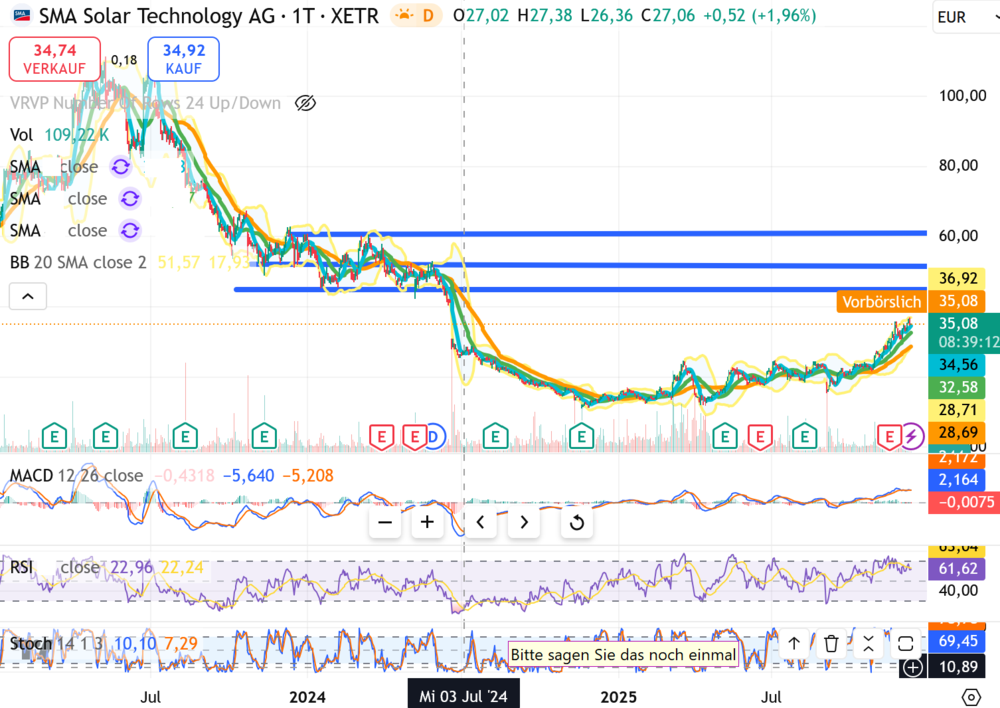Delete the Stochastic indicator via the trash icon
This screenshot has width=1000, height=708.
point(831,643)
